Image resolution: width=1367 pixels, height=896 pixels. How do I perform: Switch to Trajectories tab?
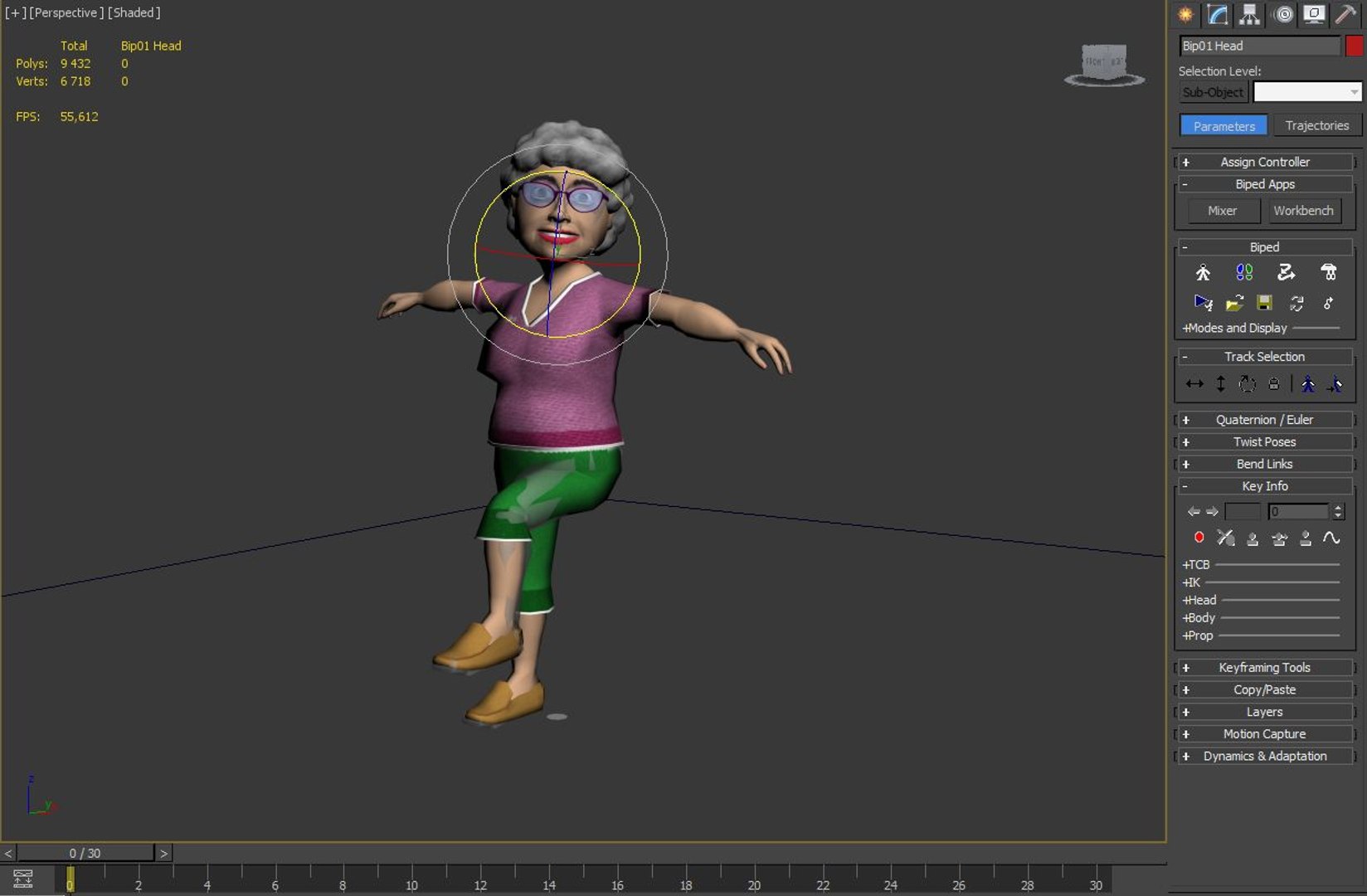point(1317,126)
